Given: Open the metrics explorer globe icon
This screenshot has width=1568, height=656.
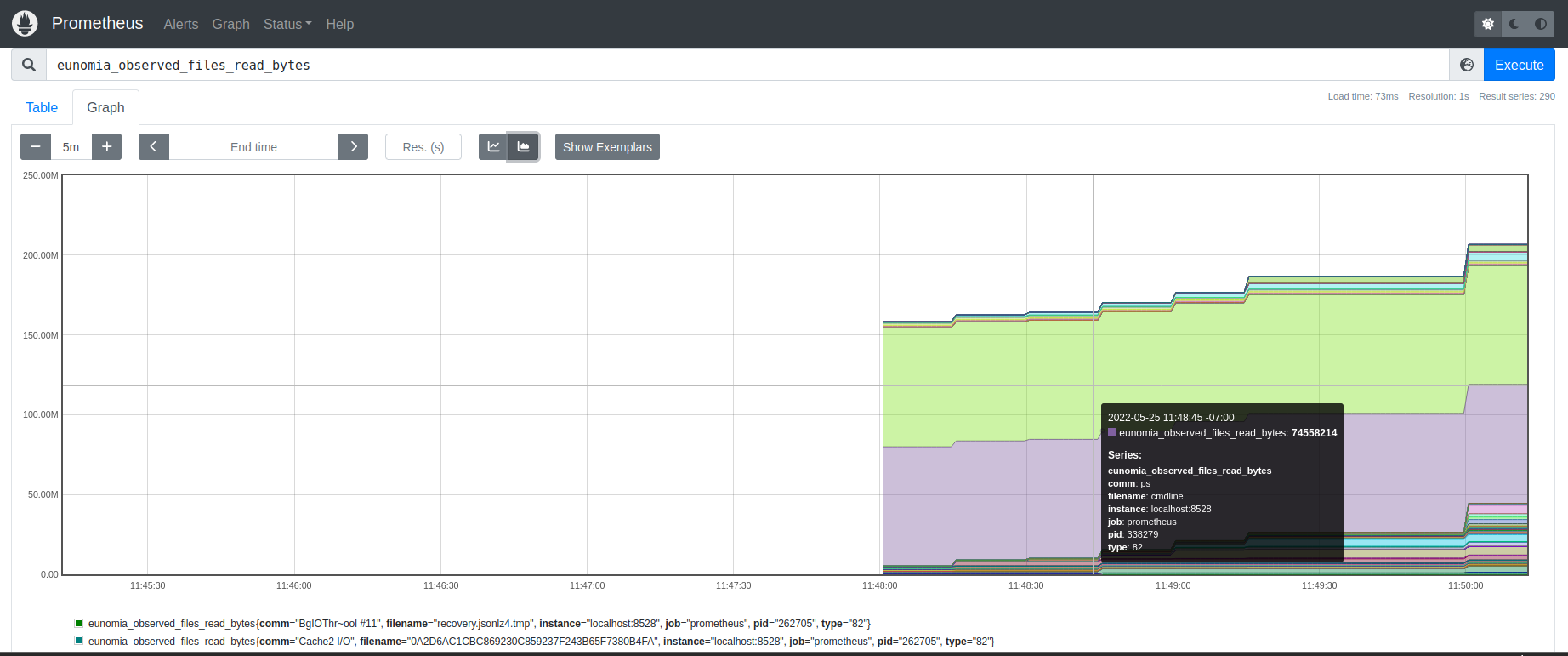Looking at the screenshot, I should [x=1467, y=65].
